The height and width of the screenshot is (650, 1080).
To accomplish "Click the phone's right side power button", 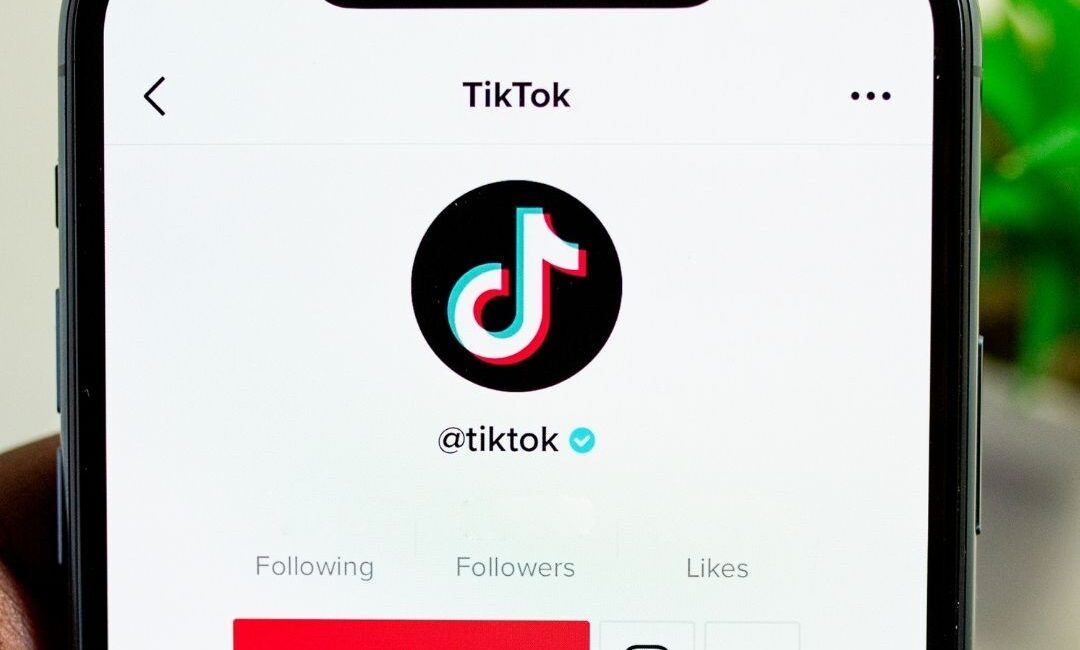I will [978, 434].
